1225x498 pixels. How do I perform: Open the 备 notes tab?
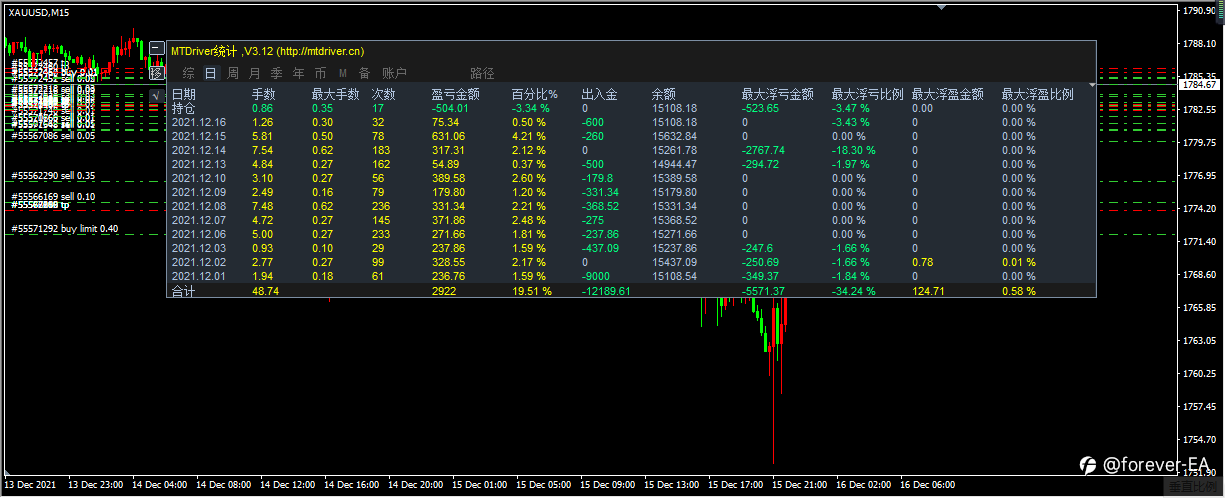tap(365, 73)
